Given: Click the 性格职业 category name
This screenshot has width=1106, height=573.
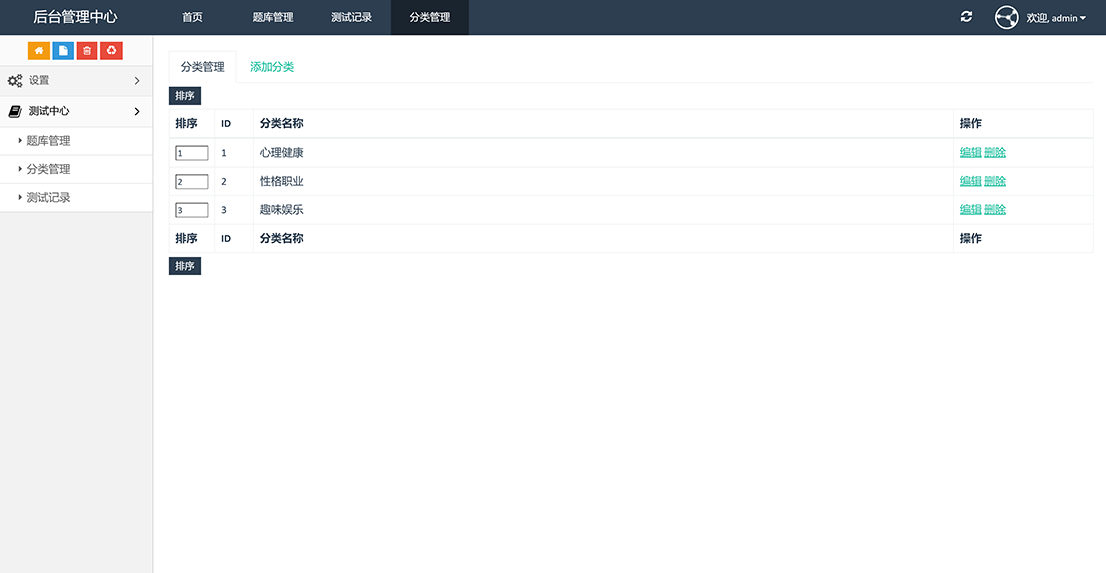Looking at the screenshot, I should (281, 181).
